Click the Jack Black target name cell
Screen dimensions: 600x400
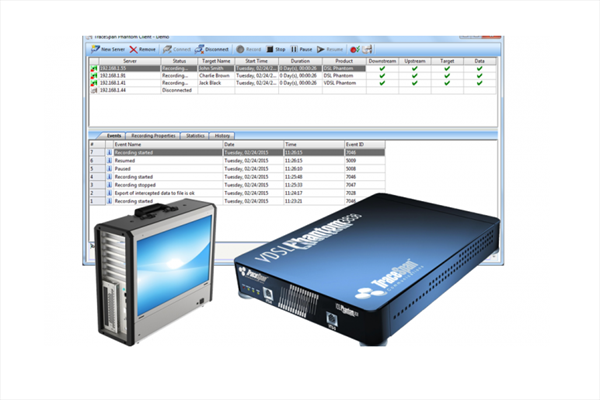pyautogui.click(x=216, y=83)
